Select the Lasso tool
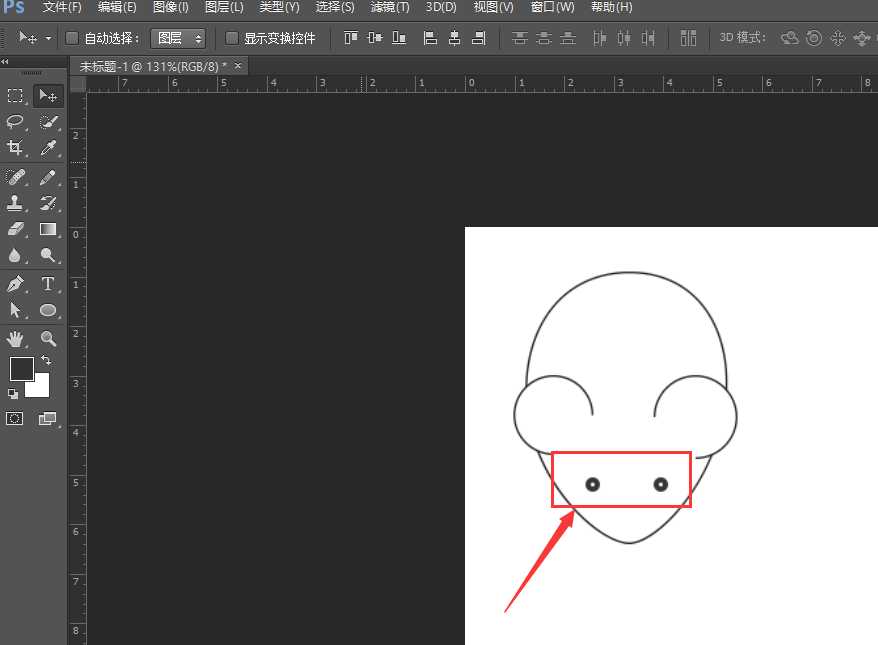Screen dimensions: 878x645 [16, 122]
